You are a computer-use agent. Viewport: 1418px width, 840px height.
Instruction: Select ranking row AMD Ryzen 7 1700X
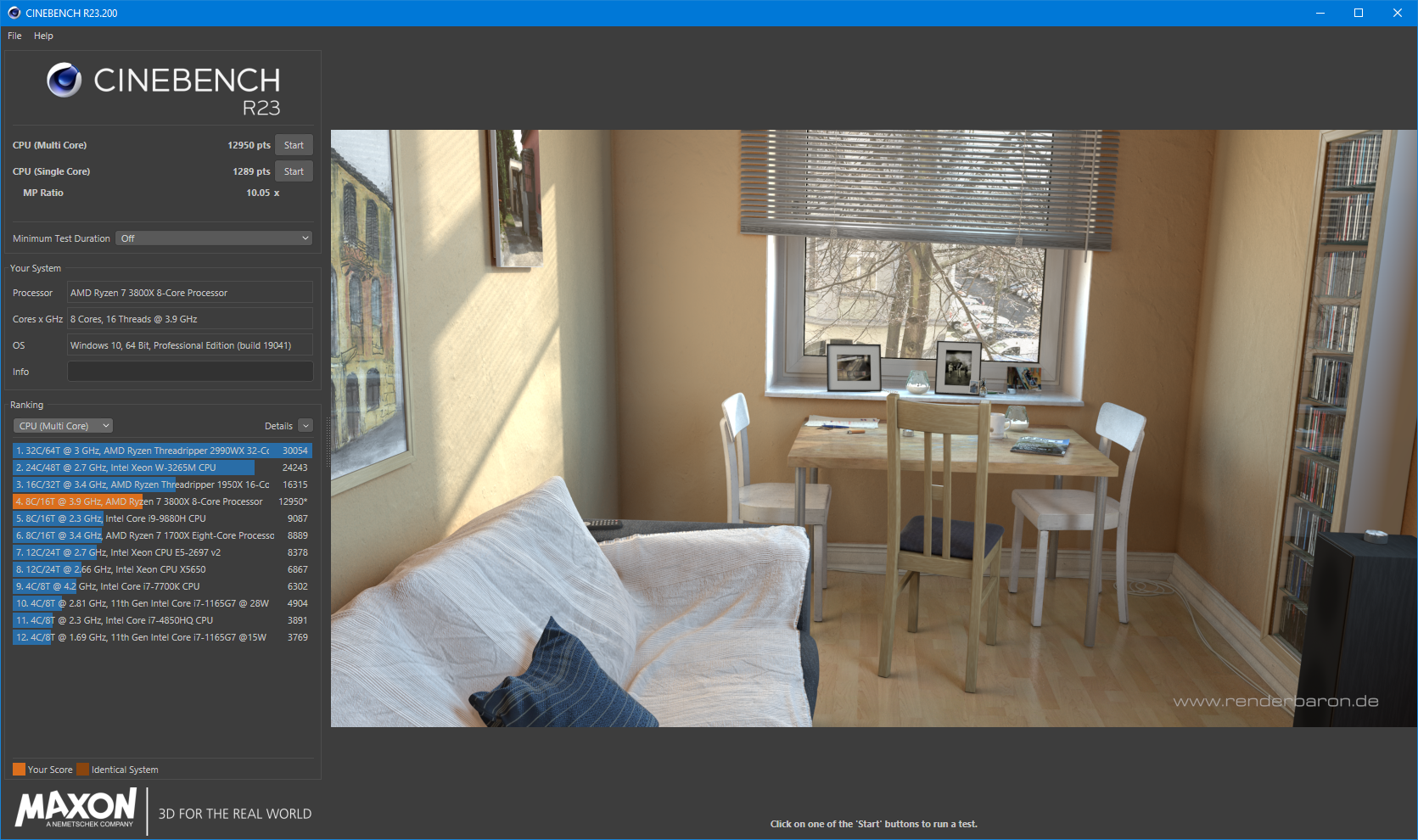coord(162,535)
